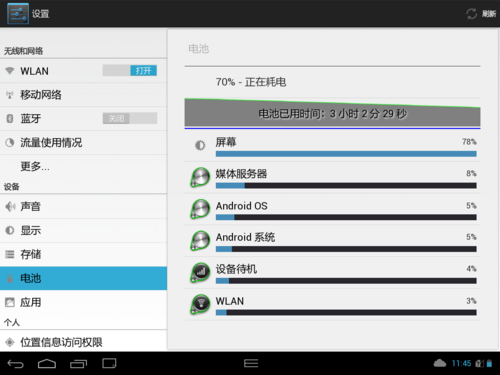This screenshot has width=500, height=375.
Task: Click the Bluetooth icon beside 蓝牙
Action: pyautogui.click(x=10, y=118)
